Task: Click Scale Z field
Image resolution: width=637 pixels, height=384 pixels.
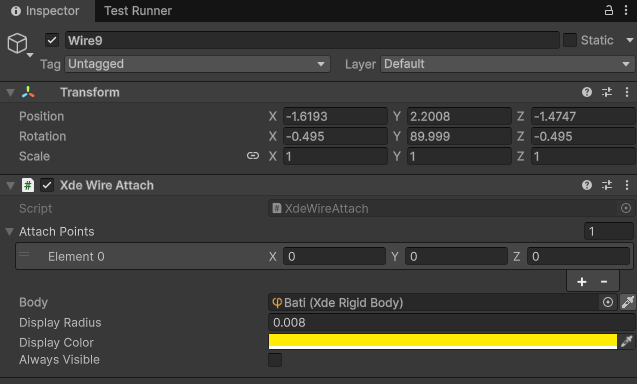Action: pyautogui.click(x=583, y=156)
